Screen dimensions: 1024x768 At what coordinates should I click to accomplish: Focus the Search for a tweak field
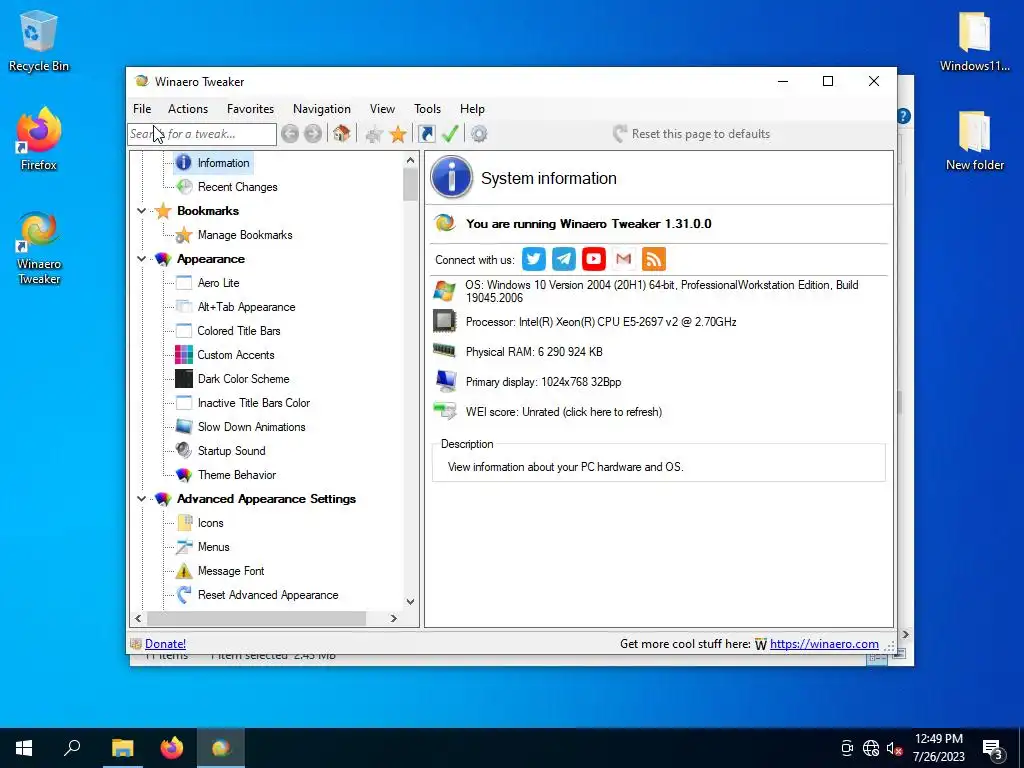tap(202, 134)
